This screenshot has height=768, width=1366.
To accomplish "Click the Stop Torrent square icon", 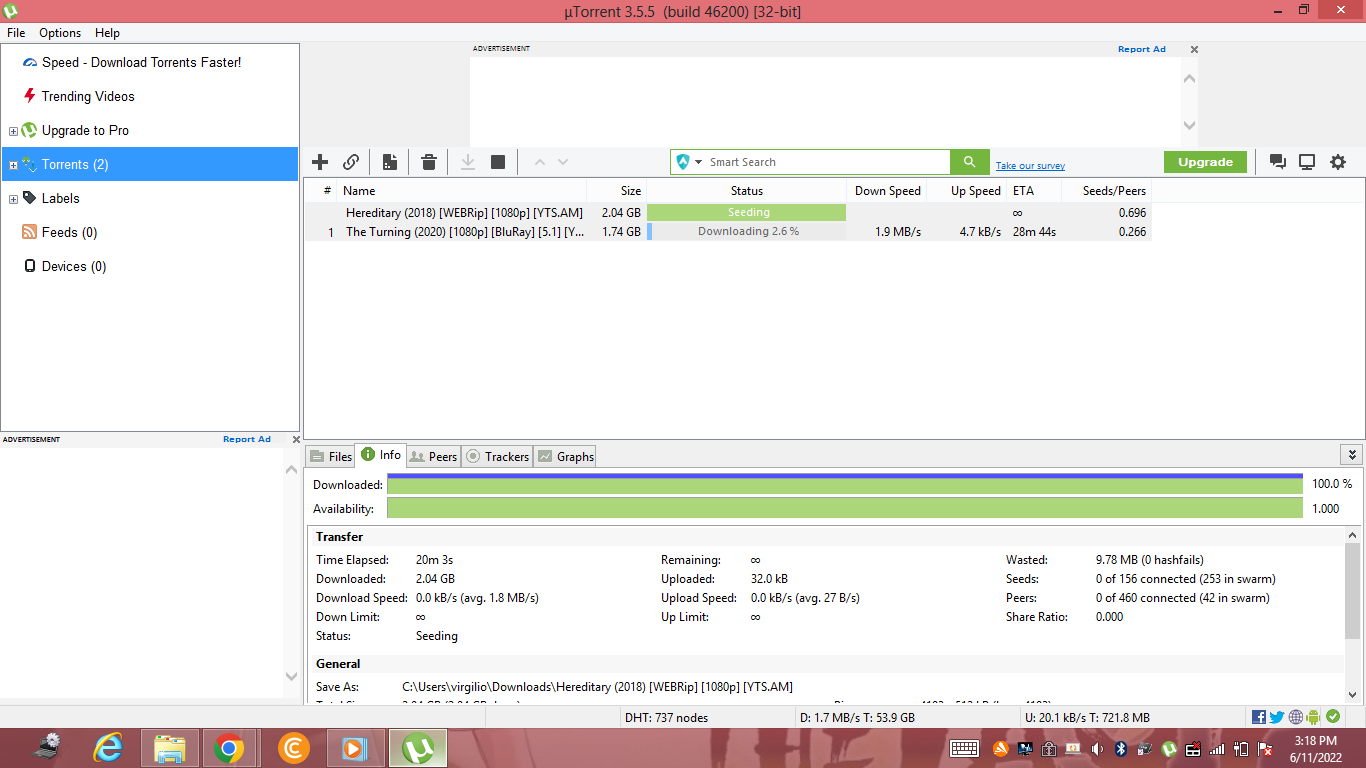I will point(498,162).
